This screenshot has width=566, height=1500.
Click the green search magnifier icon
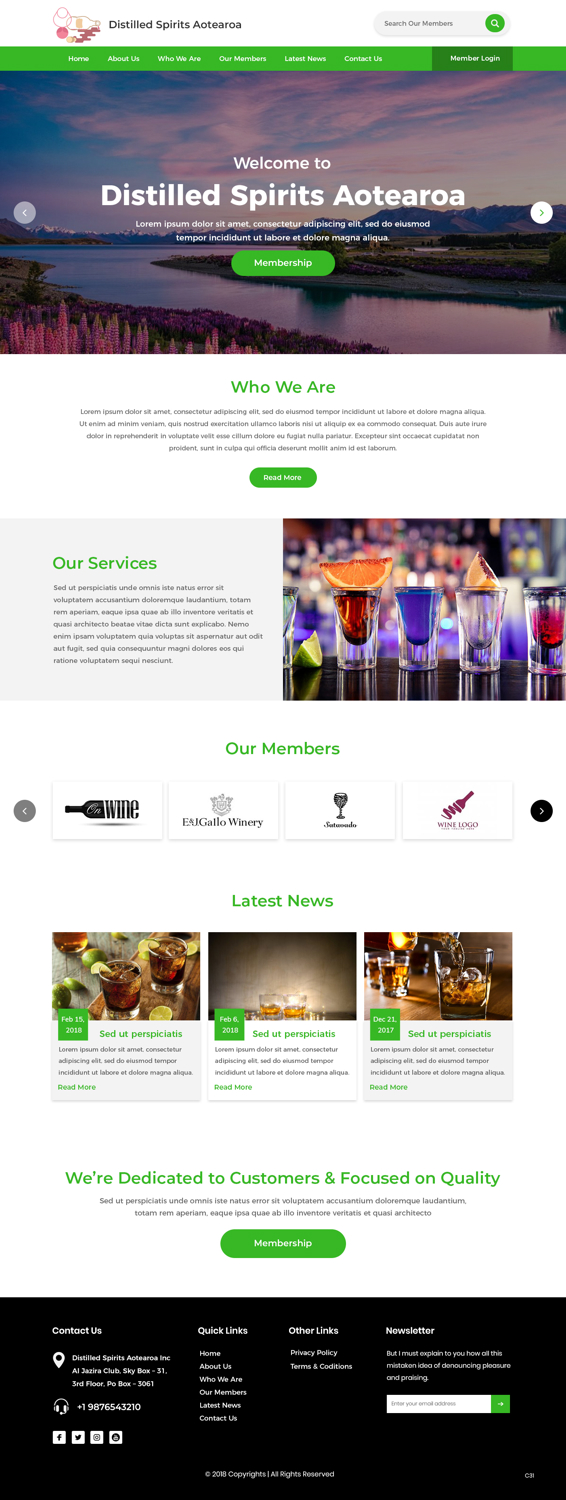tap(495, 23)
